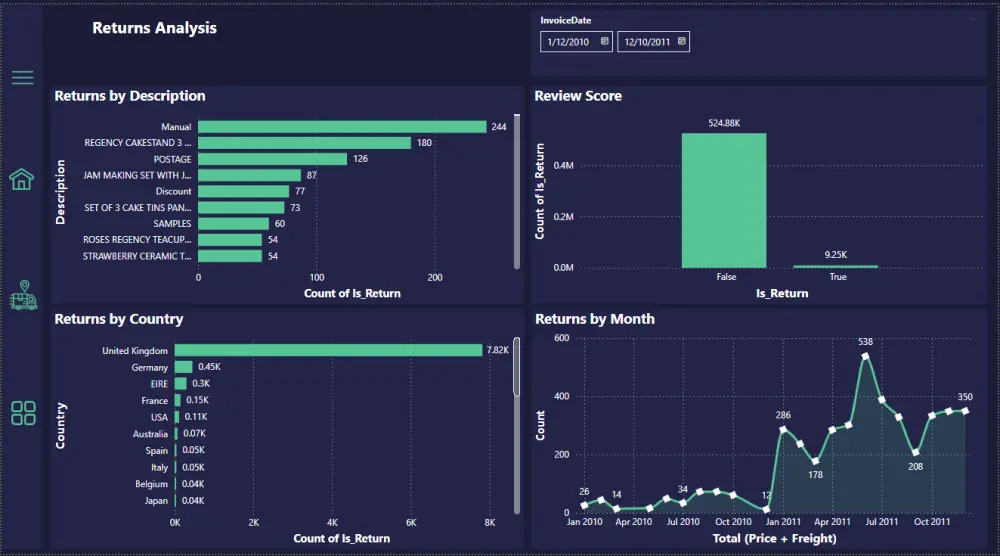Select the JAM MAKING SET bar
This screenshot has height=556, width=1000.
[249, 175]
